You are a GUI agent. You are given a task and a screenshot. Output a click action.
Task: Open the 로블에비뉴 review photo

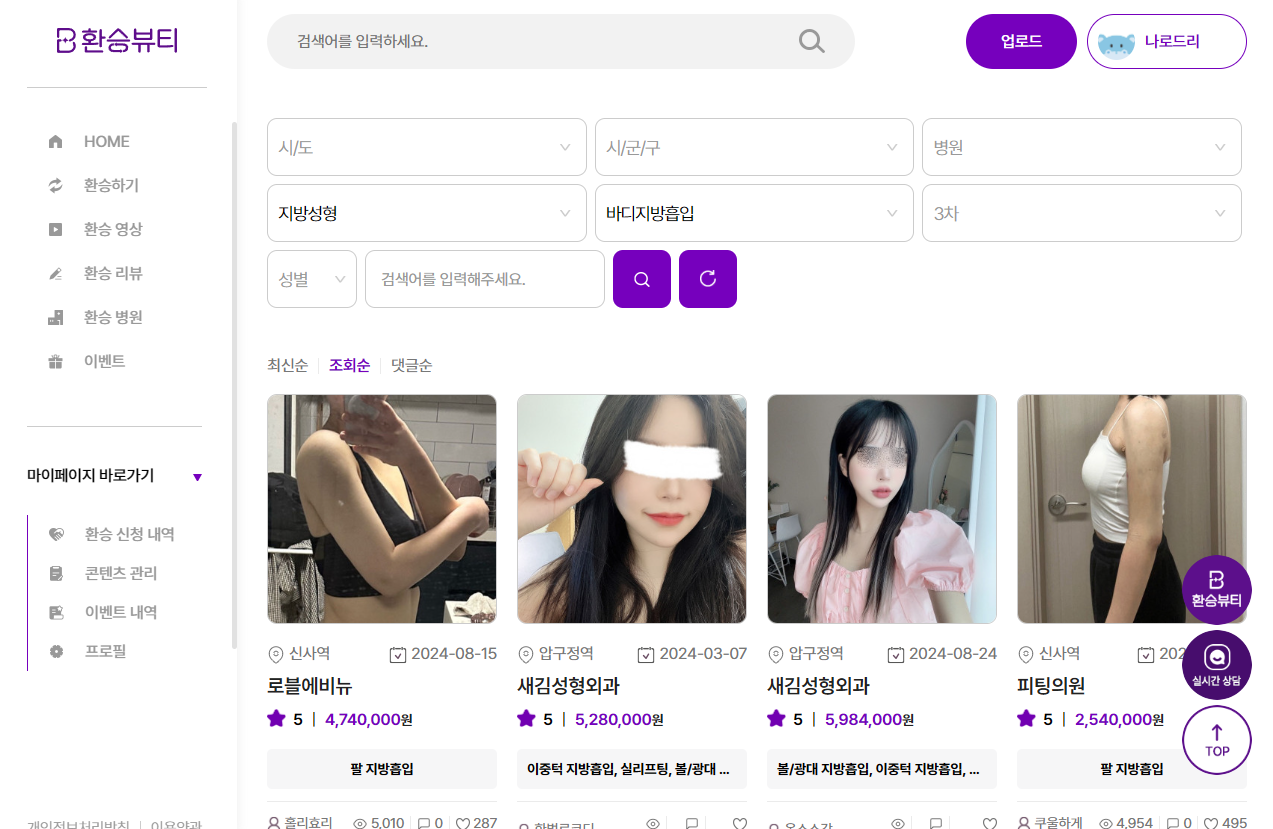click(382, 509)
